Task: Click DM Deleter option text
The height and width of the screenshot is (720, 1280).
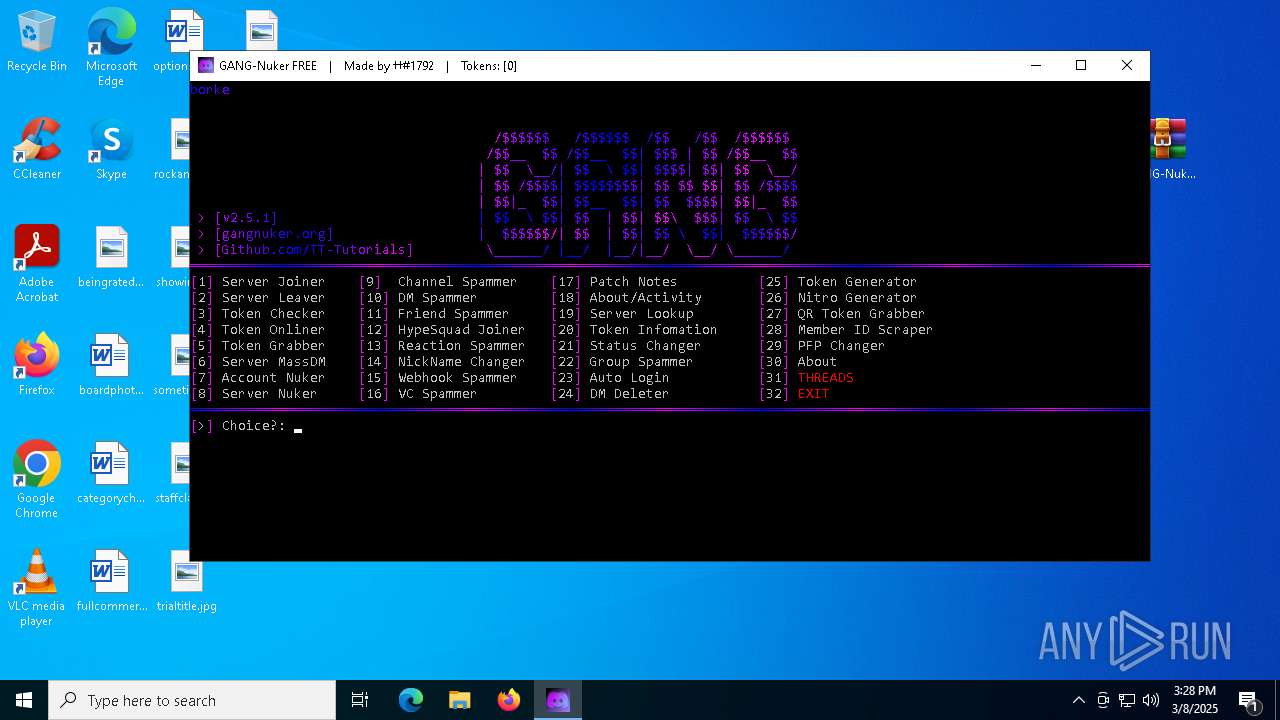Action: point(629,394)
